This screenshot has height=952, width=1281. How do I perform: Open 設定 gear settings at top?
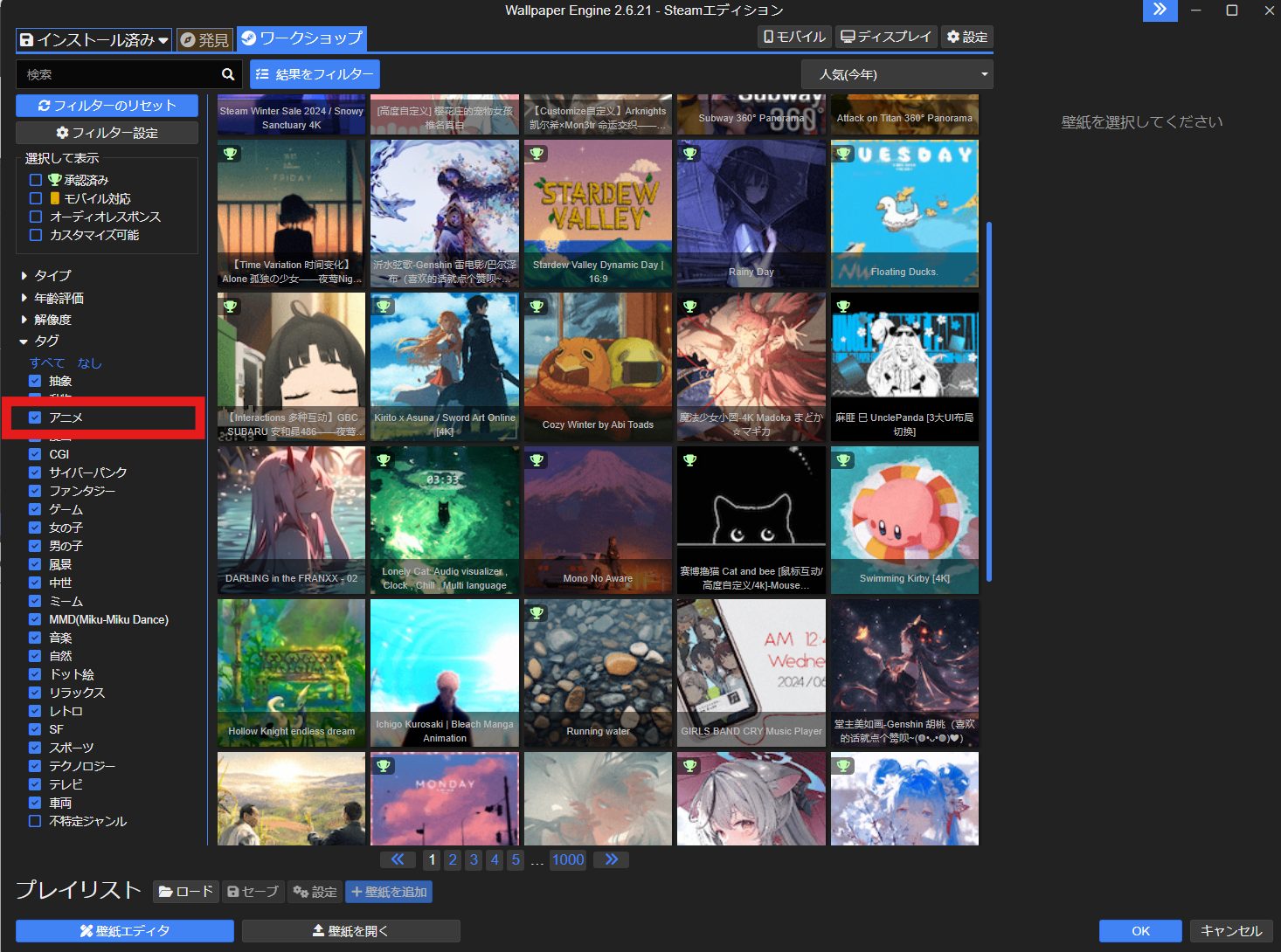pyautogui.click(x=967, y=37)
